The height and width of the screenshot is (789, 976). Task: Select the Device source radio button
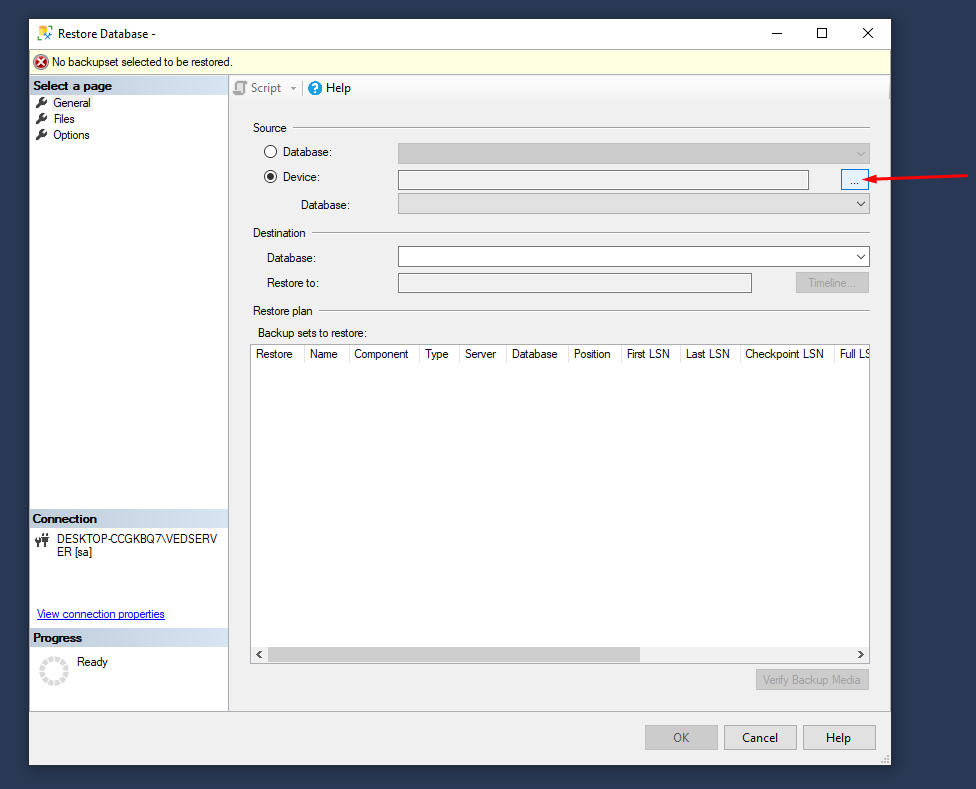(x=270, y=177)
